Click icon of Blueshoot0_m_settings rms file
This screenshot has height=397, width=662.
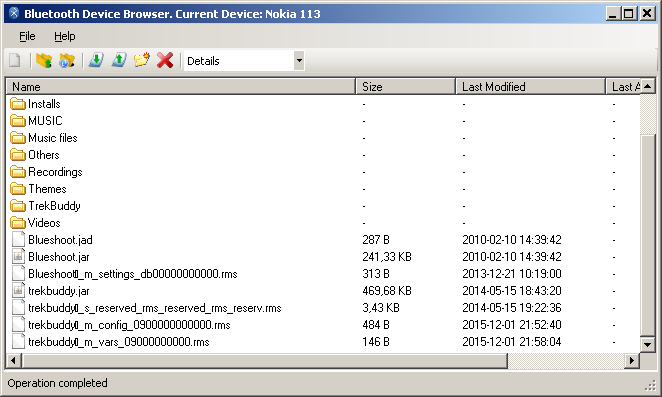coord(18,274)
